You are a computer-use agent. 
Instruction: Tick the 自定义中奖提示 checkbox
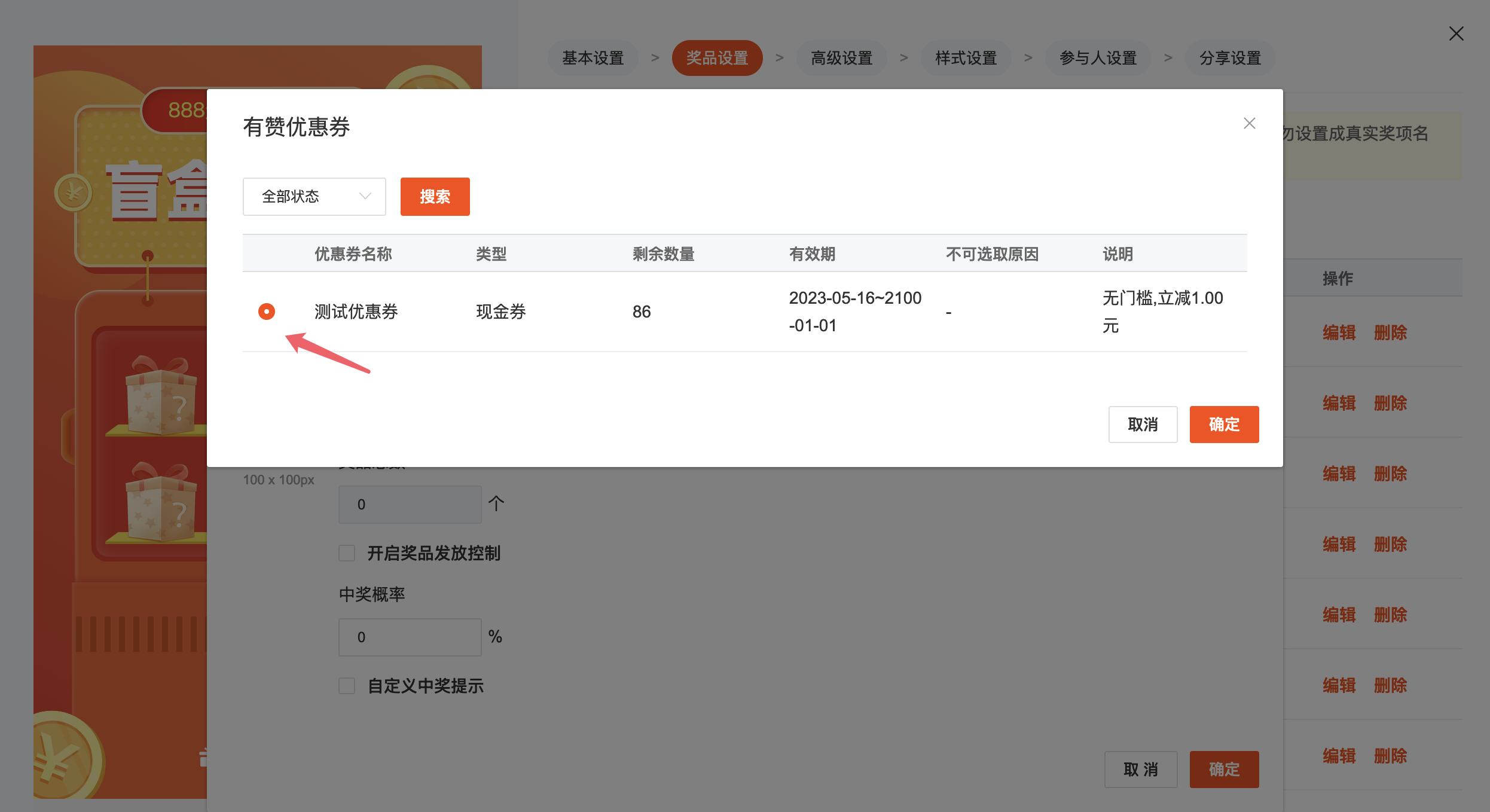pyautogui.click(x=347, y=686)
